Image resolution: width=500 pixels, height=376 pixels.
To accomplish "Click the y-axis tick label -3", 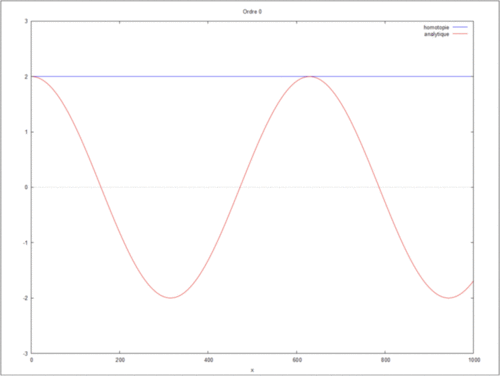I will click(25, 353).
